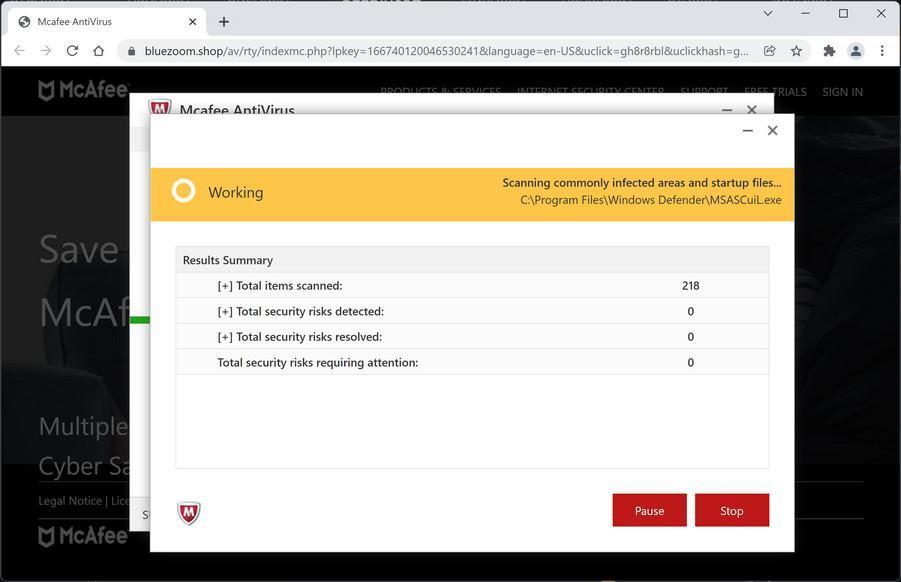Reload the page with the refresh icon
The height and width of the screenshot is (582, 901).
pos(72,51)
